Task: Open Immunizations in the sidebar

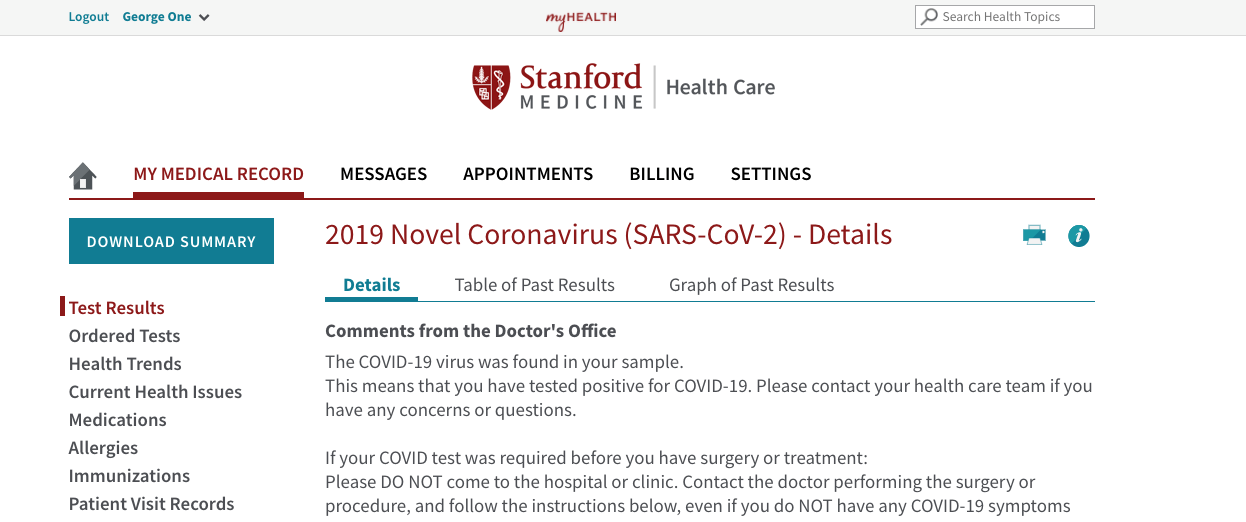Action: tap(129, 476)
